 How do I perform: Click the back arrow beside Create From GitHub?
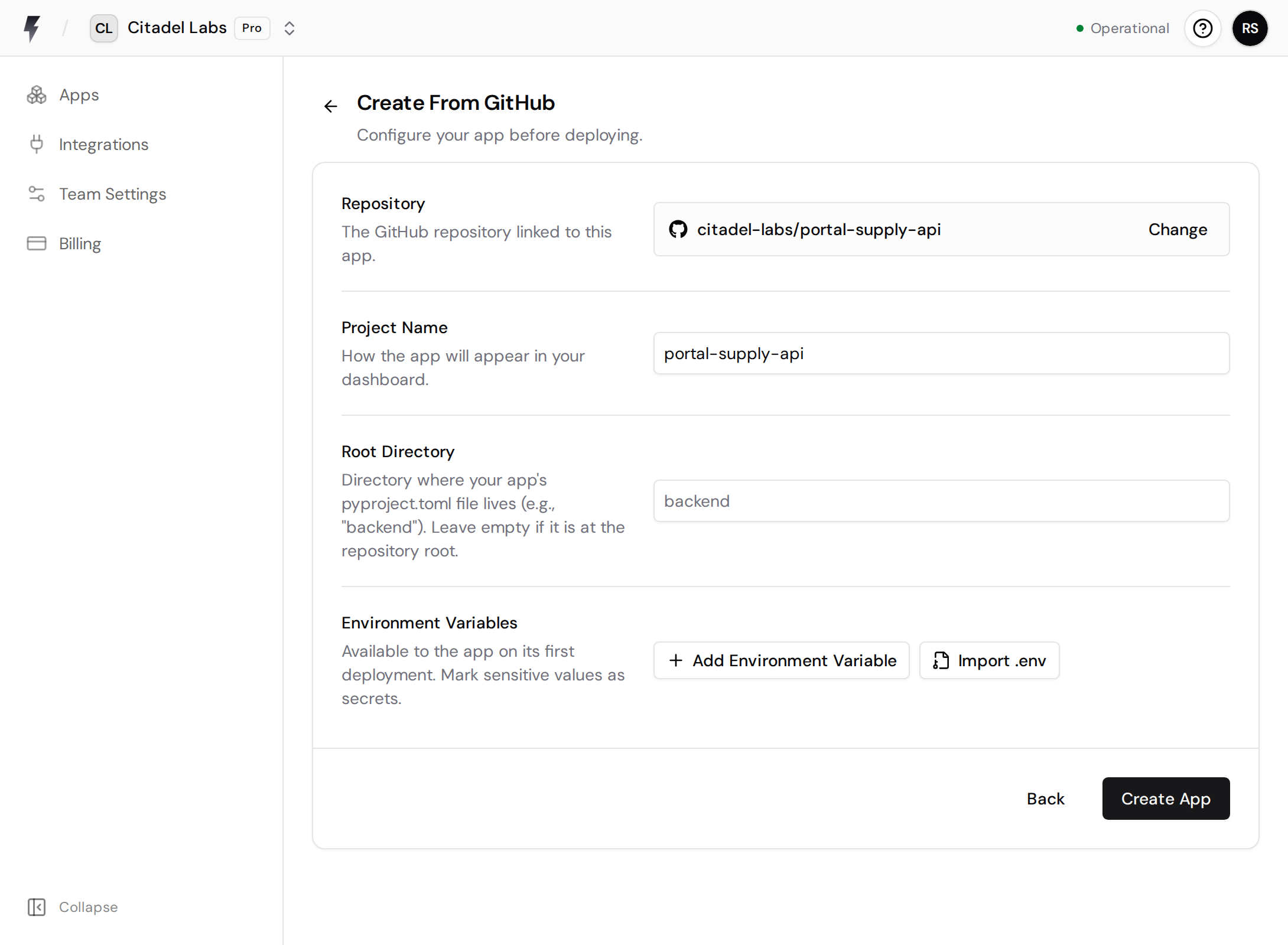[x=331, y=106]
